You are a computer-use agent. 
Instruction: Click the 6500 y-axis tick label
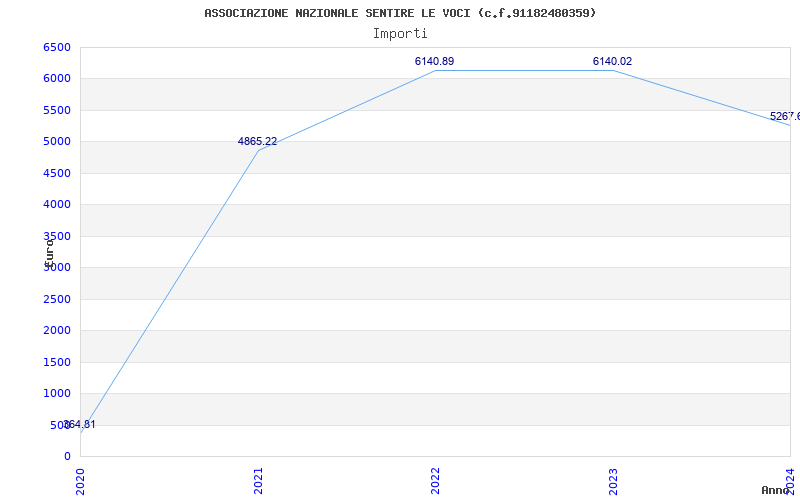coord(57,47)
